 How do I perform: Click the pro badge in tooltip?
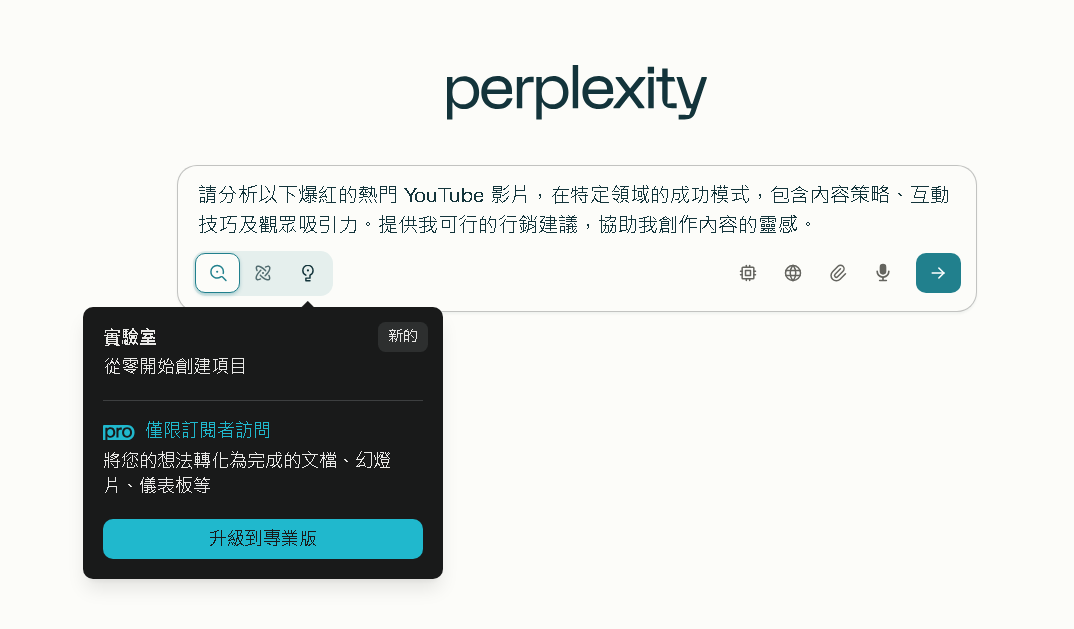118,432
